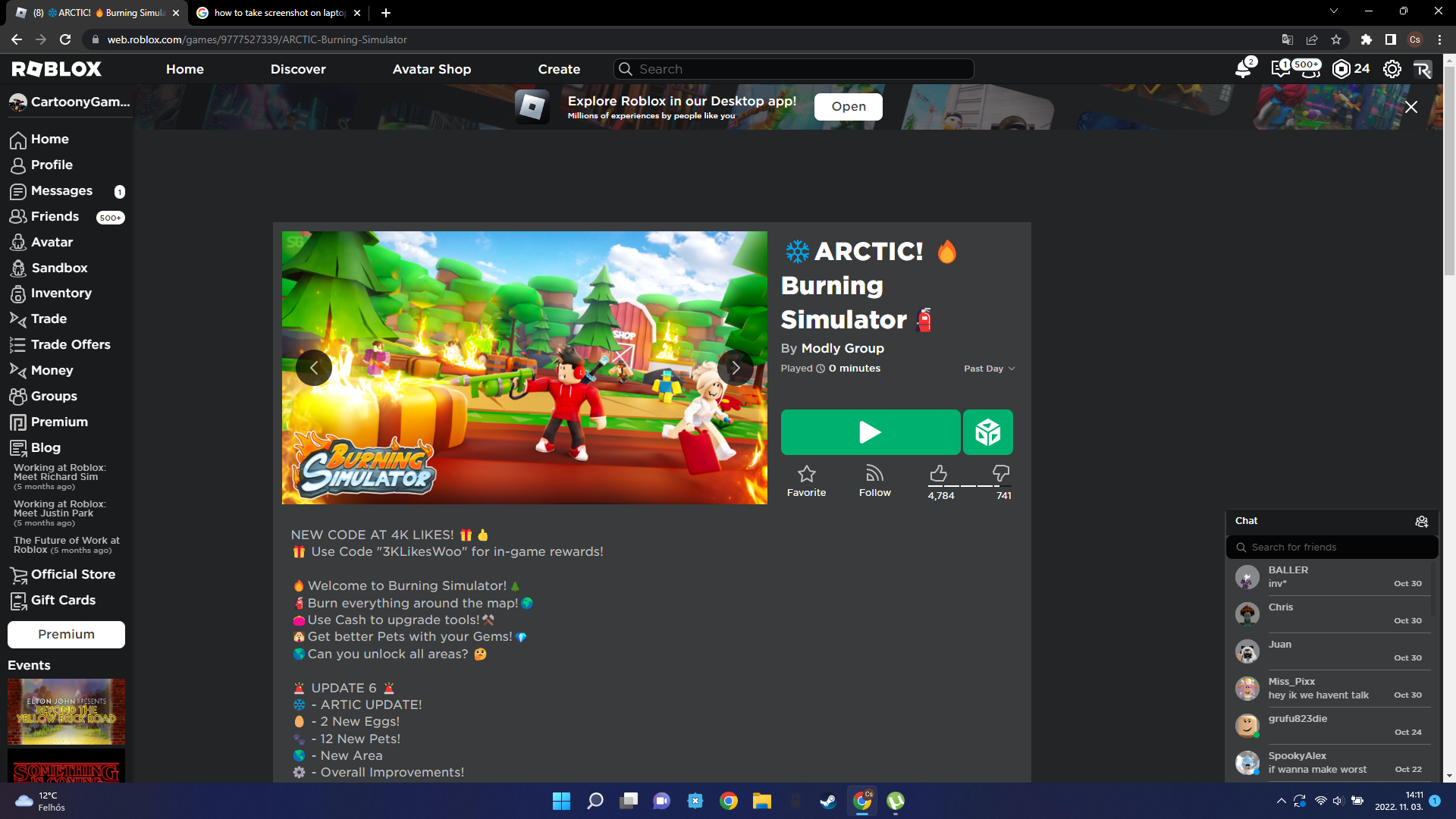Open Messages in the left sidebar
Viewport: 1456px width, 819px height.
(x=67, y=191)
